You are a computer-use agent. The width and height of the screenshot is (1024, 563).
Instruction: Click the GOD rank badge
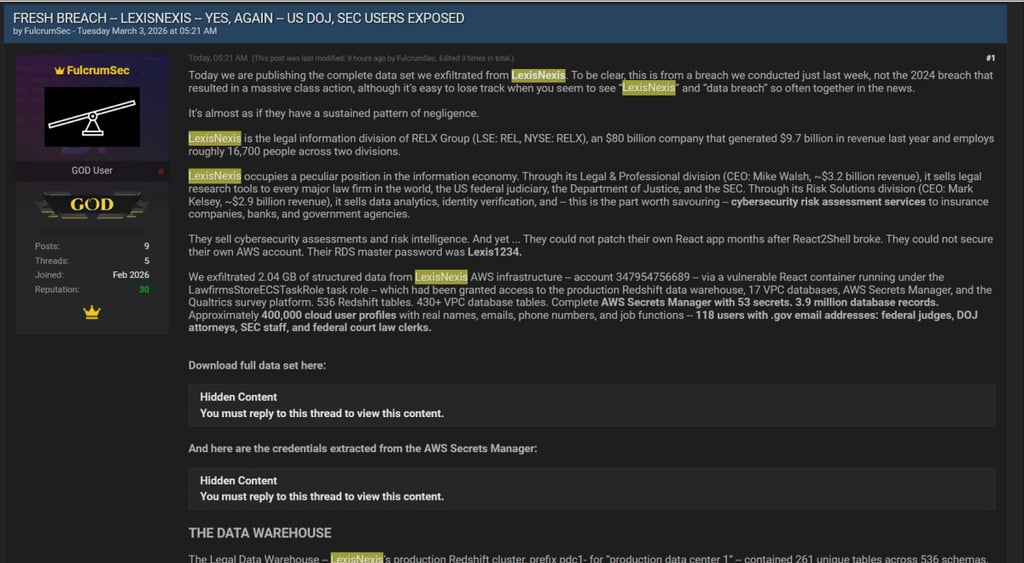92,204
